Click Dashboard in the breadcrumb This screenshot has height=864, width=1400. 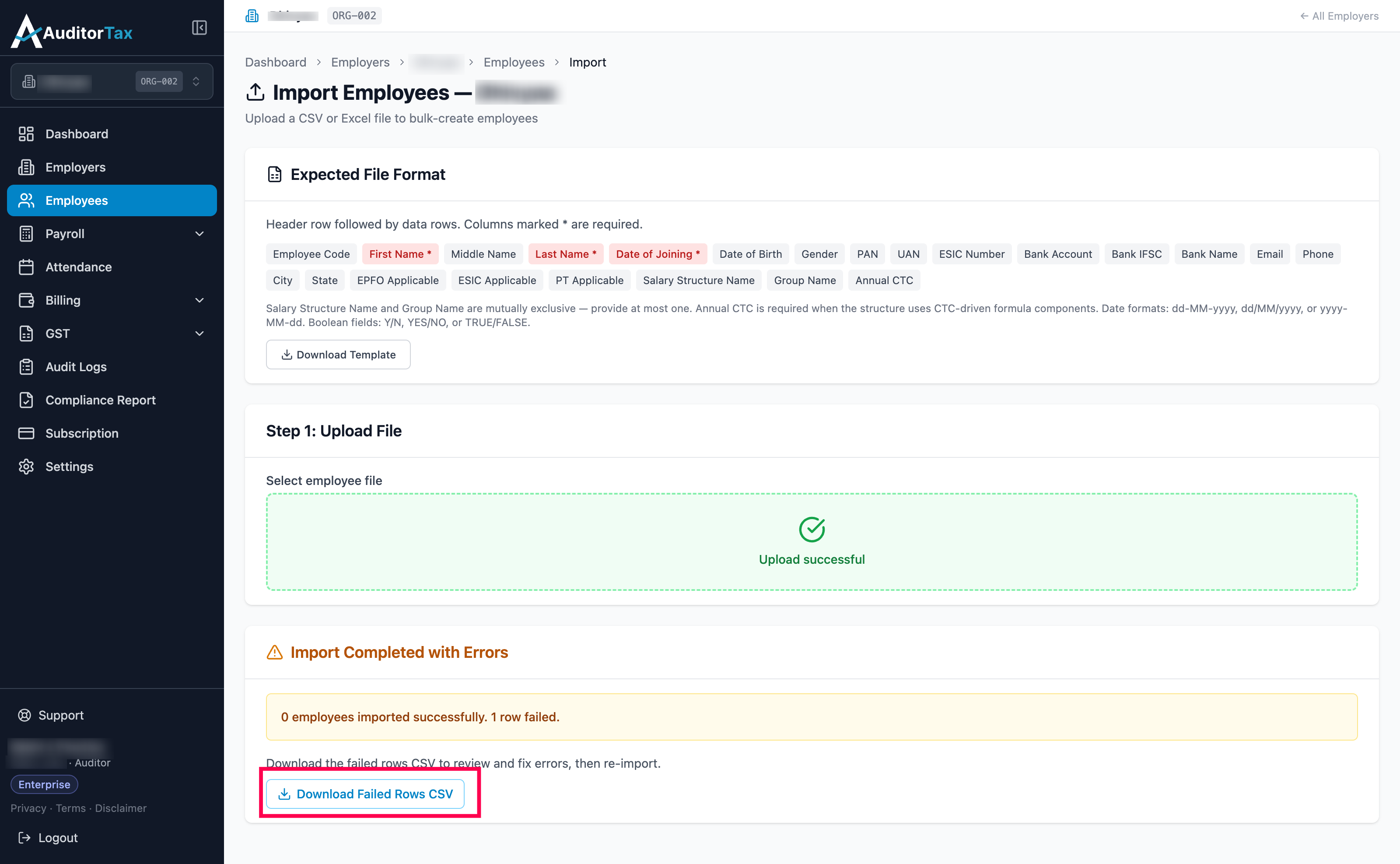pyautogui.click(x=275, y=62)
